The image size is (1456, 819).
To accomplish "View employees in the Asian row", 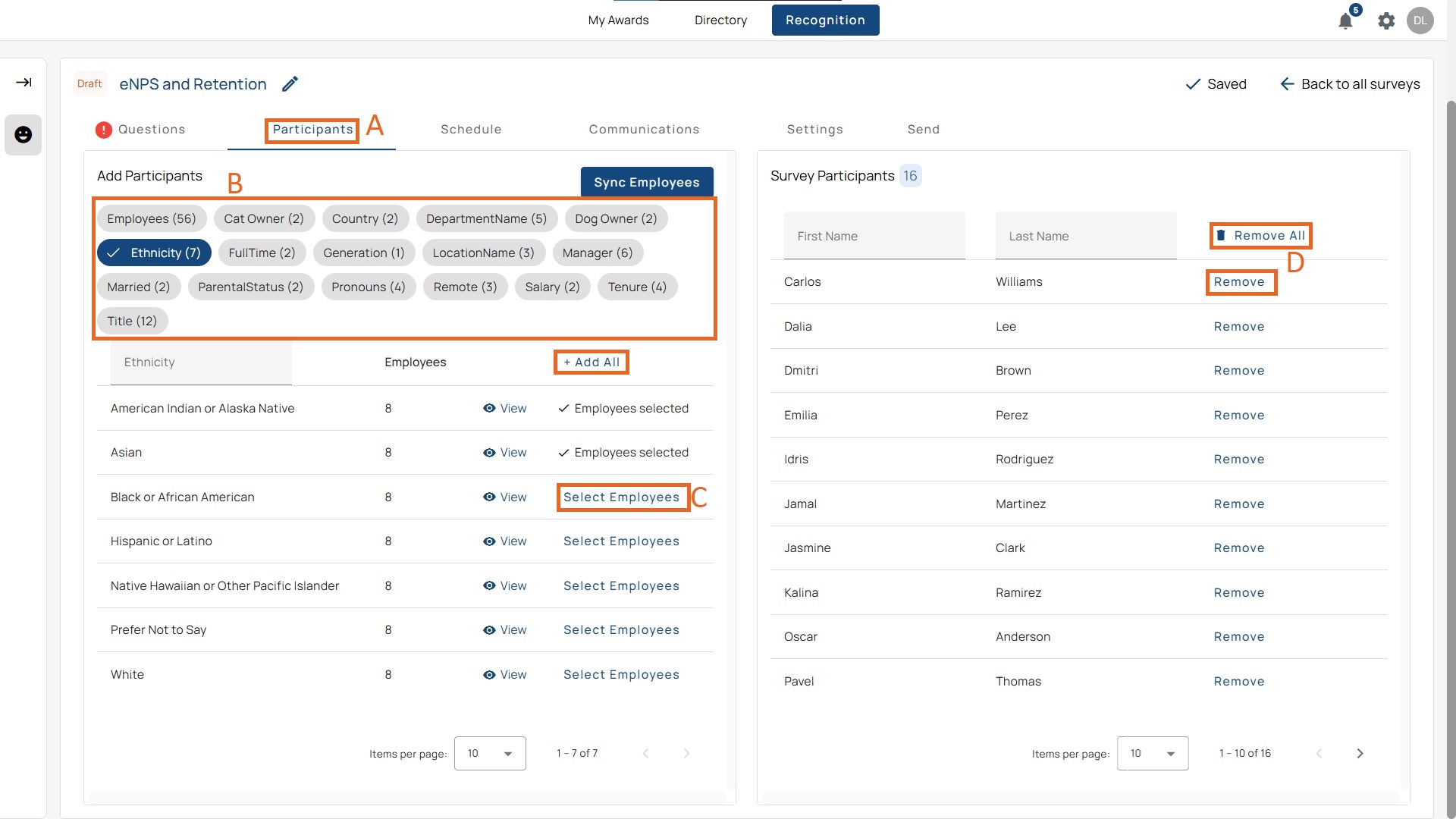I will [505, 453].
